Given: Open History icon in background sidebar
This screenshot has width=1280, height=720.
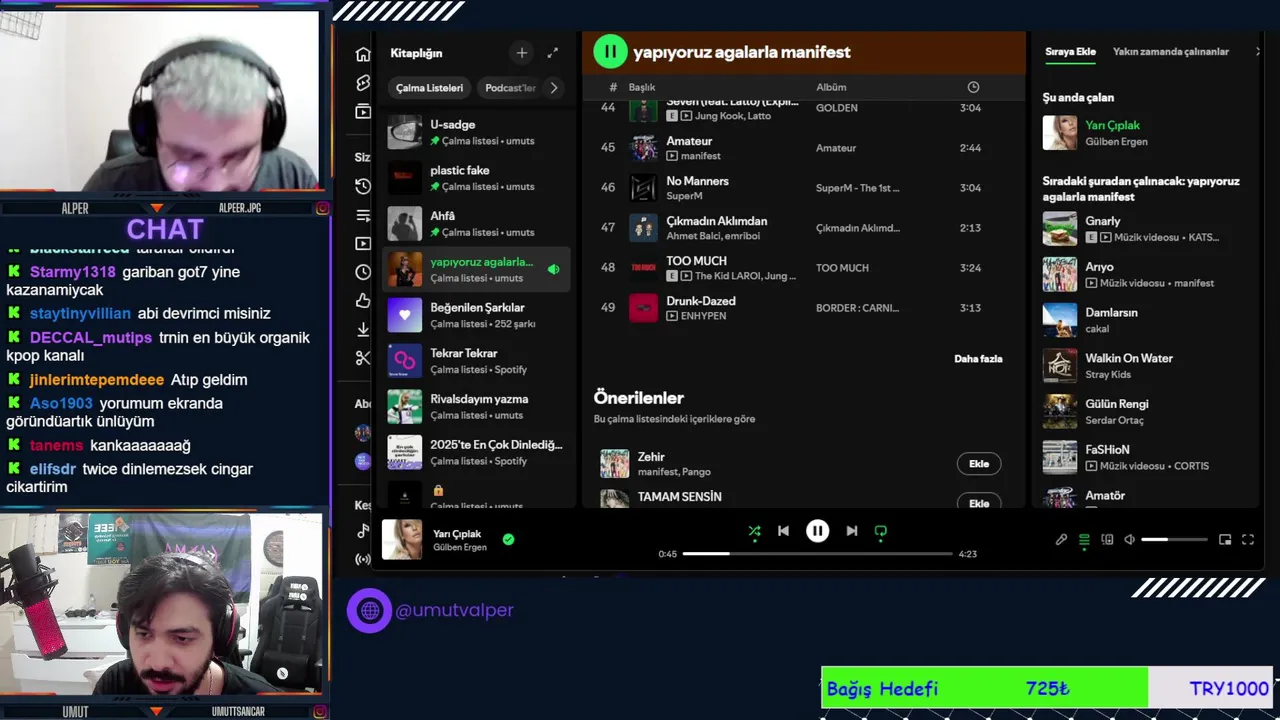Looking at the screenshot, I should [x=363, y=186].
